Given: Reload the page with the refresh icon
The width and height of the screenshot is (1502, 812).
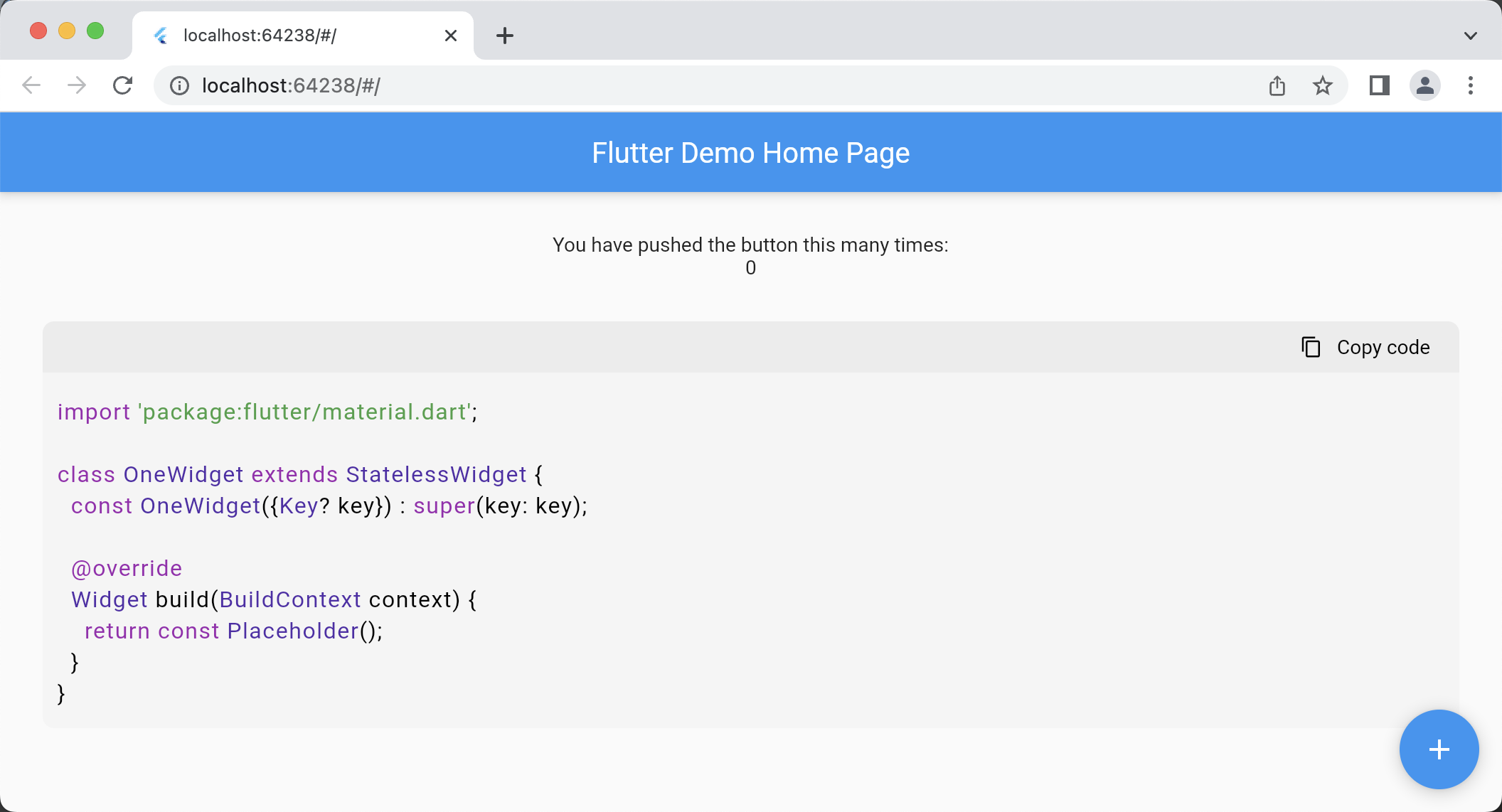Looking at the screenshot, I should pyautogui.click(x=123, y=86).
